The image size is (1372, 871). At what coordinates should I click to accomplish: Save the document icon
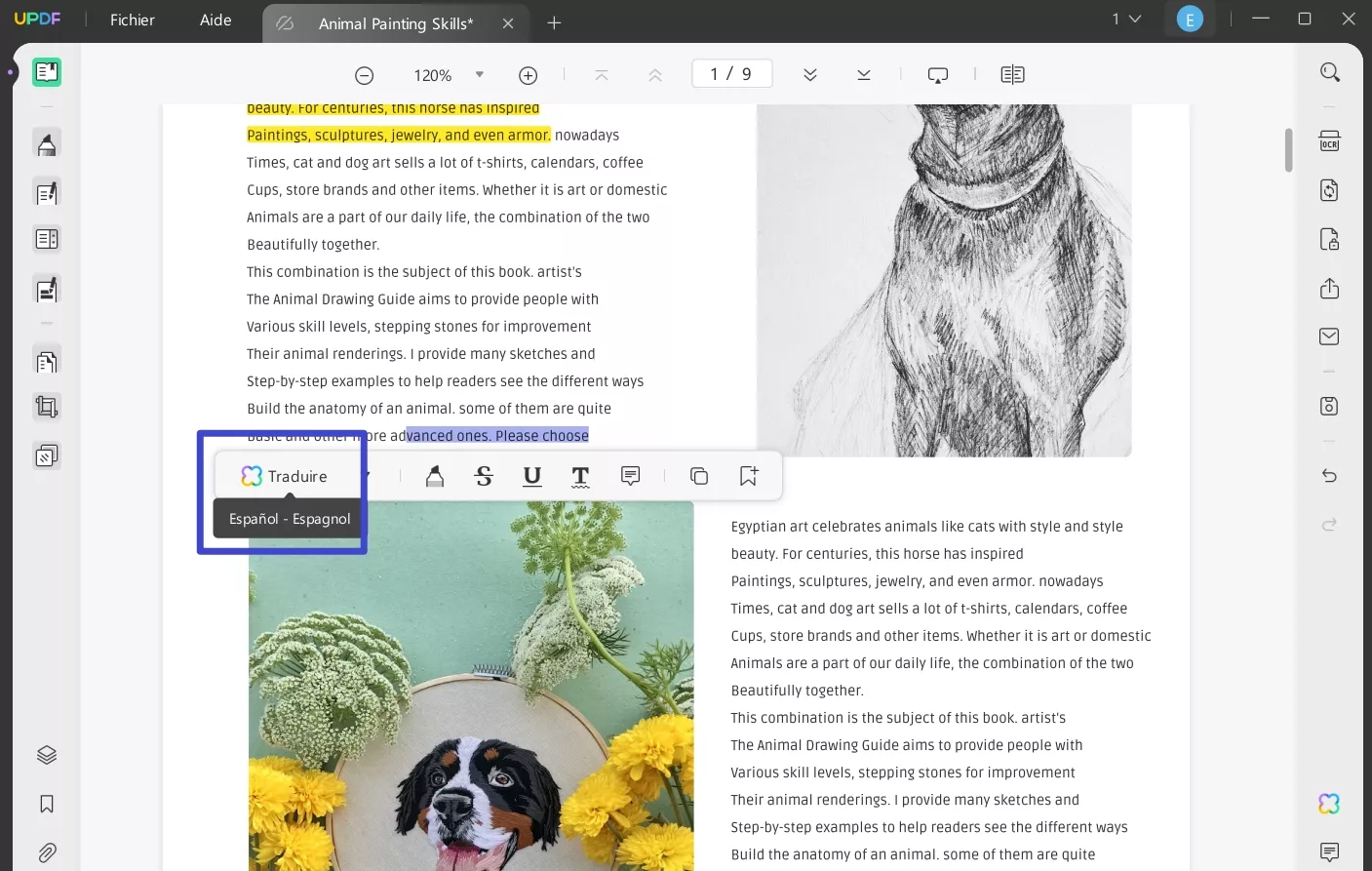pyautogui.click(x=1329, y=406)
